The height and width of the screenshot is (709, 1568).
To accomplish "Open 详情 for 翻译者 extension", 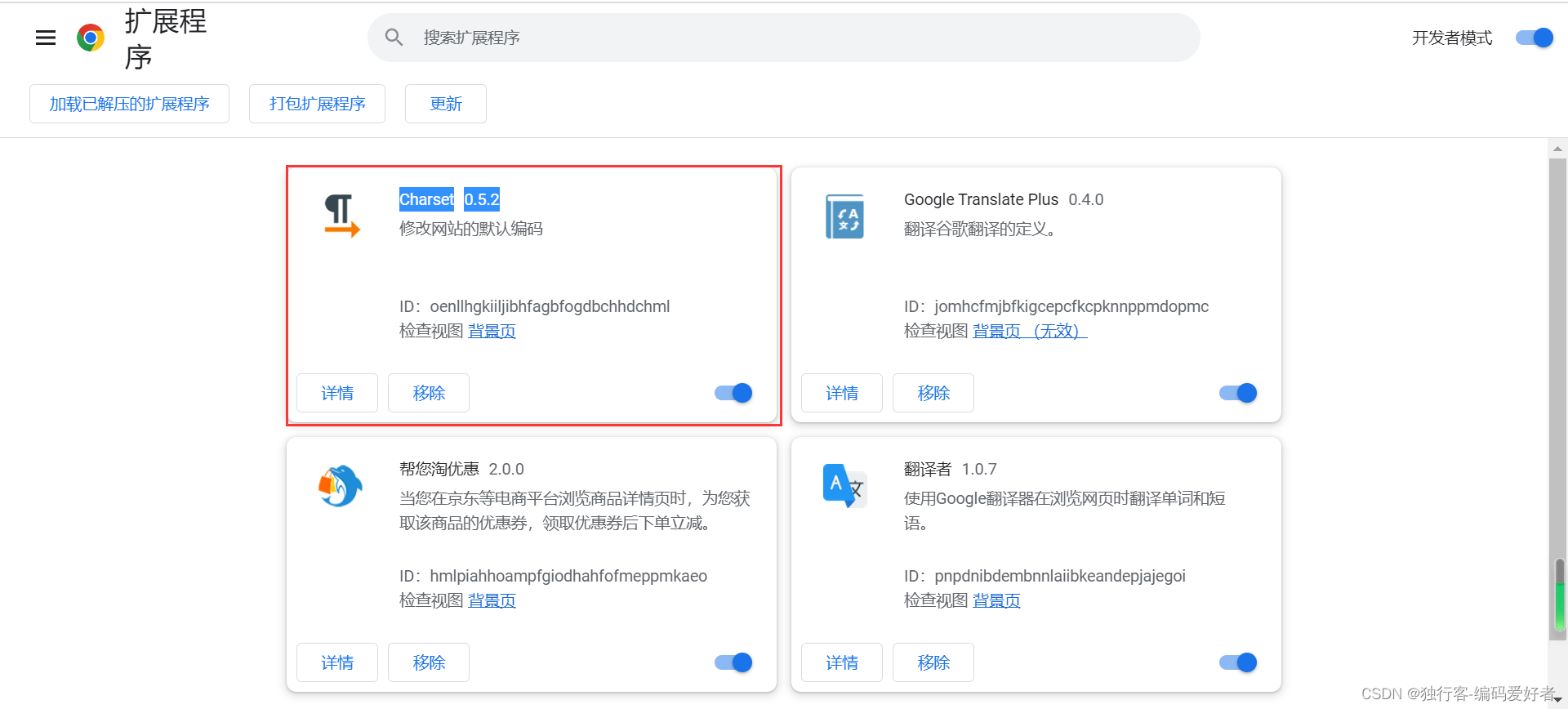I will (842, 662).
